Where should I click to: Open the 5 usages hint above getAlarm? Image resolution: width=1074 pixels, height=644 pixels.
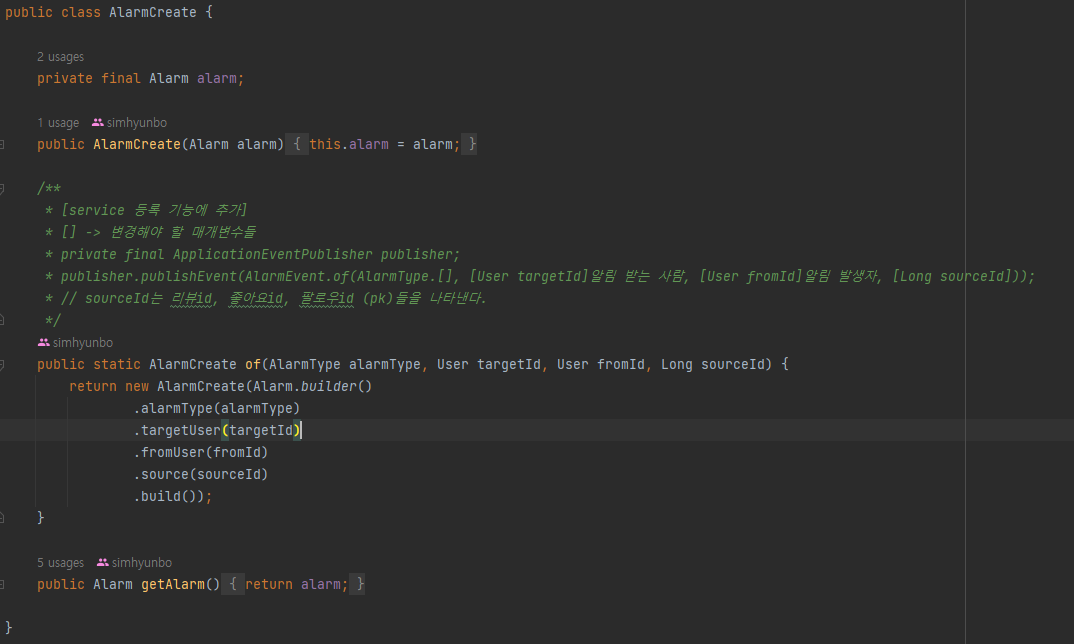pyautogui.click(x=60, y=562)
